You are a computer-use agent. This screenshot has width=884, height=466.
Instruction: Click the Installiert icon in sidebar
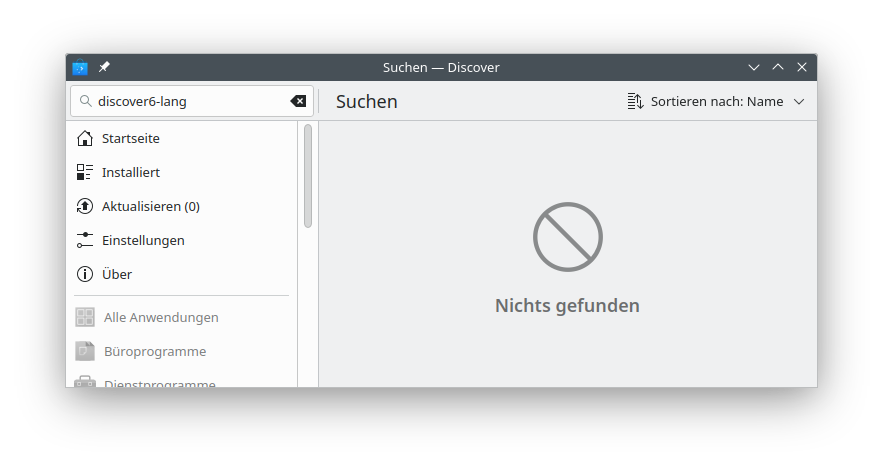click(x=85, y=172)
